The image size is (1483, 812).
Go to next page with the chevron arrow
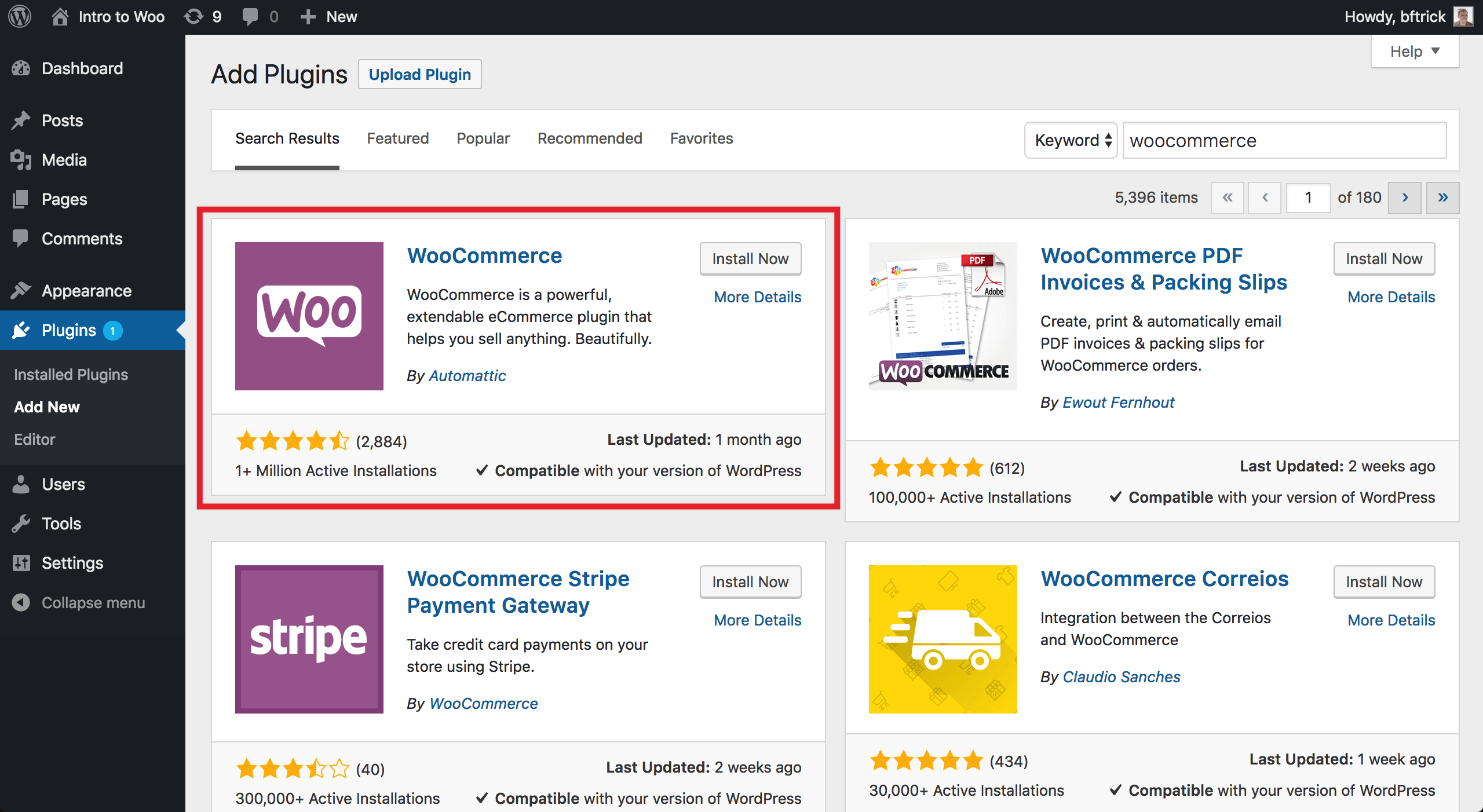pyautogui.click(x=1405, y=197)
